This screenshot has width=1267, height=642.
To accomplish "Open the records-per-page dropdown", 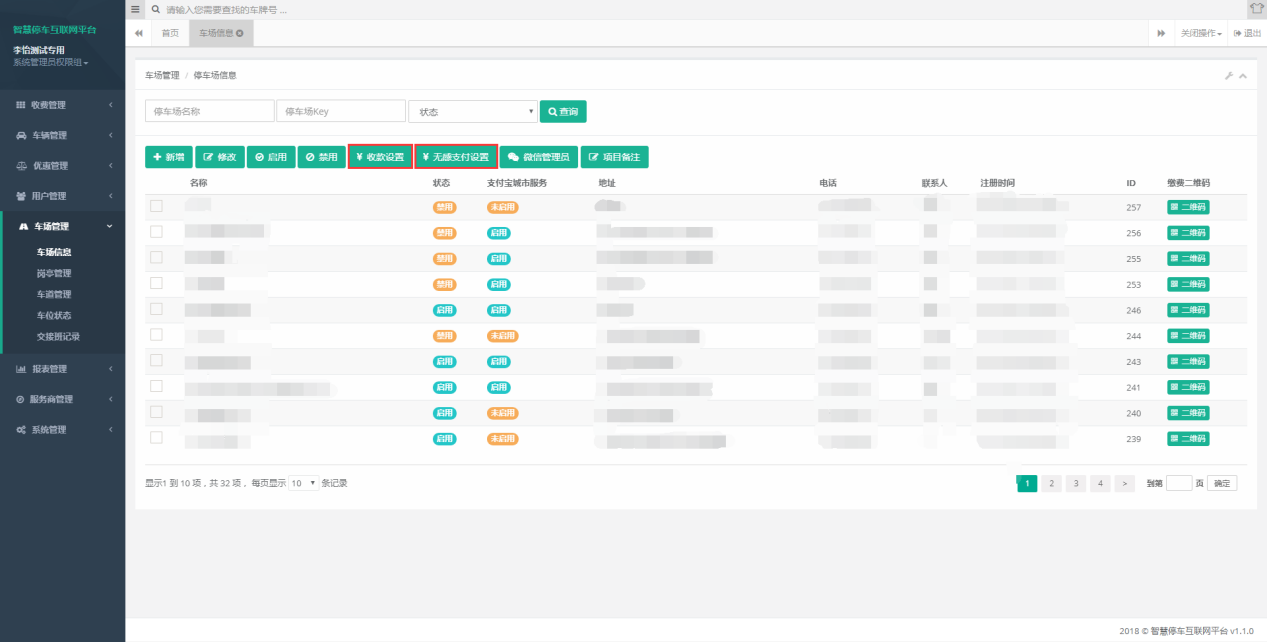I will (303, 483).
